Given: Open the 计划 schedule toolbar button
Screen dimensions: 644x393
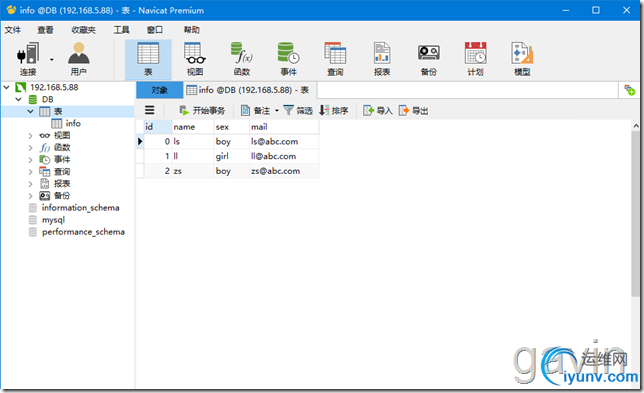Looking at the screenshot, I should pyautogui.click(x=475, y=59).
